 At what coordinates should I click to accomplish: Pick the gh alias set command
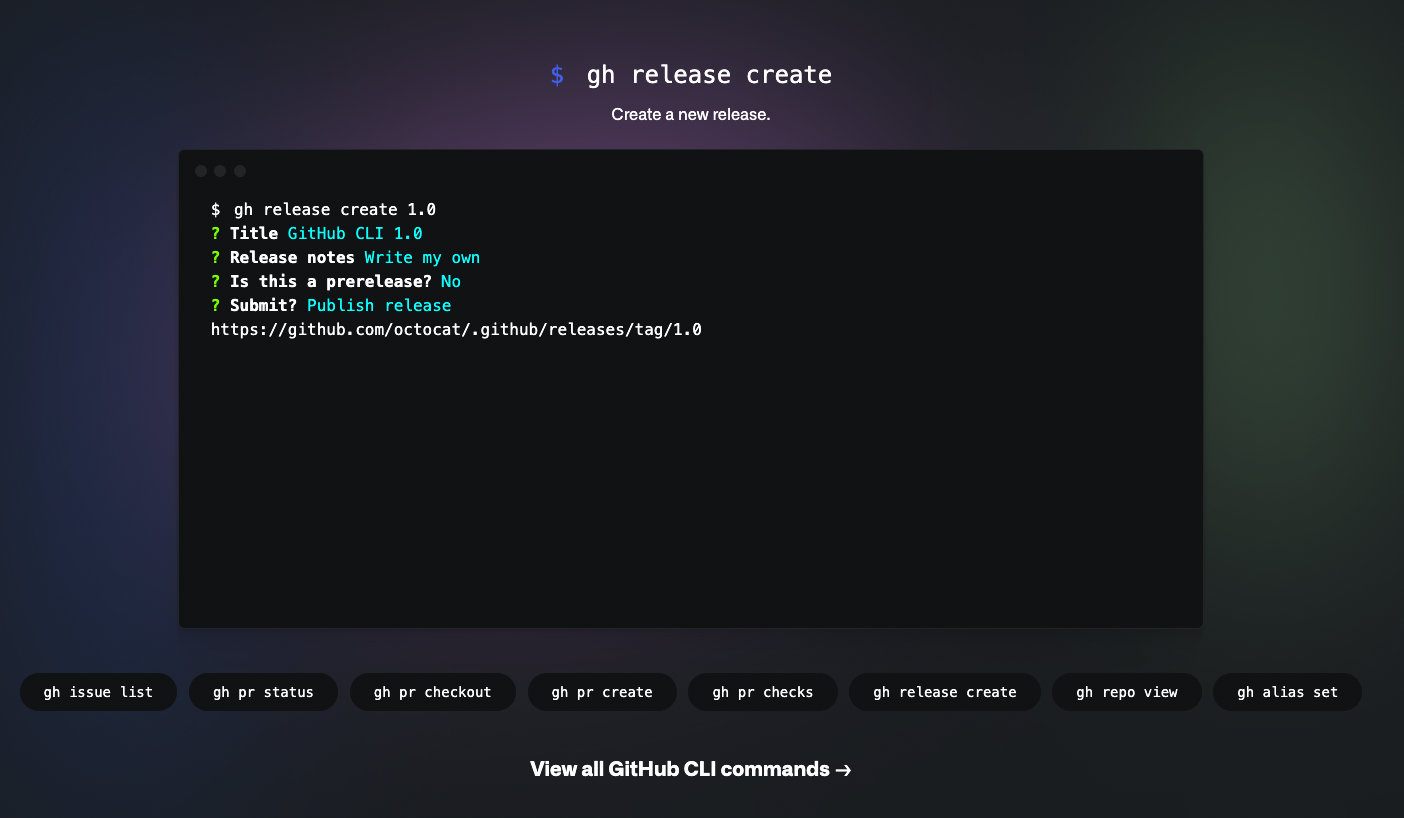pos(1287,692)
